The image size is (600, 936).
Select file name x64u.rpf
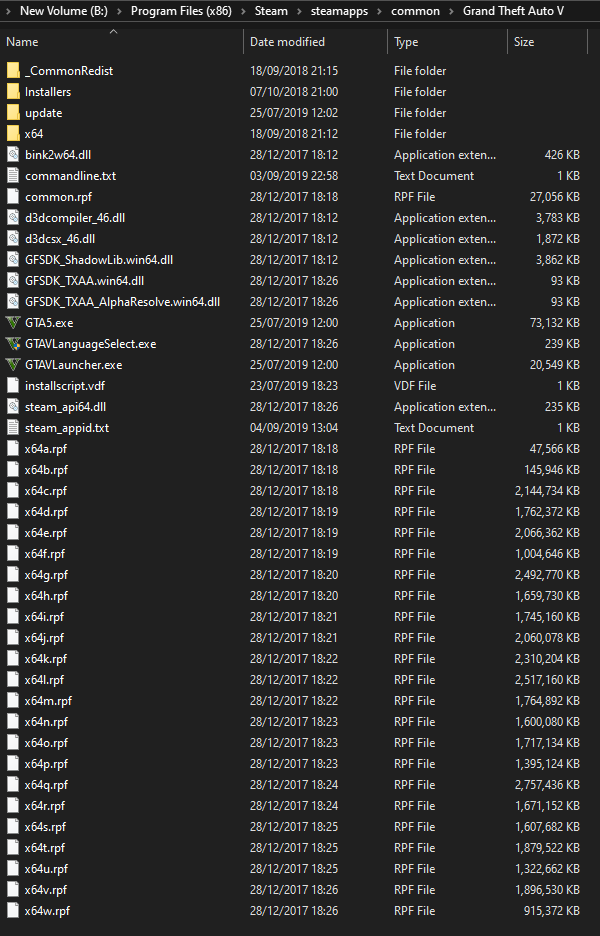46,869
